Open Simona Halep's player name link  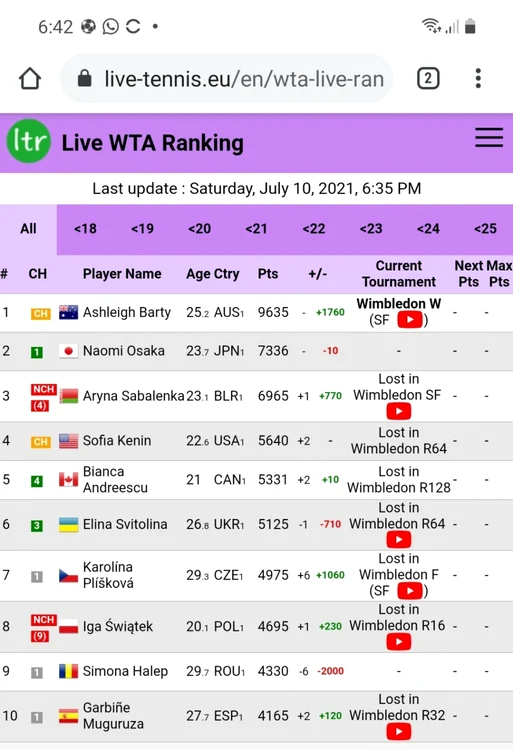[125, 671]
